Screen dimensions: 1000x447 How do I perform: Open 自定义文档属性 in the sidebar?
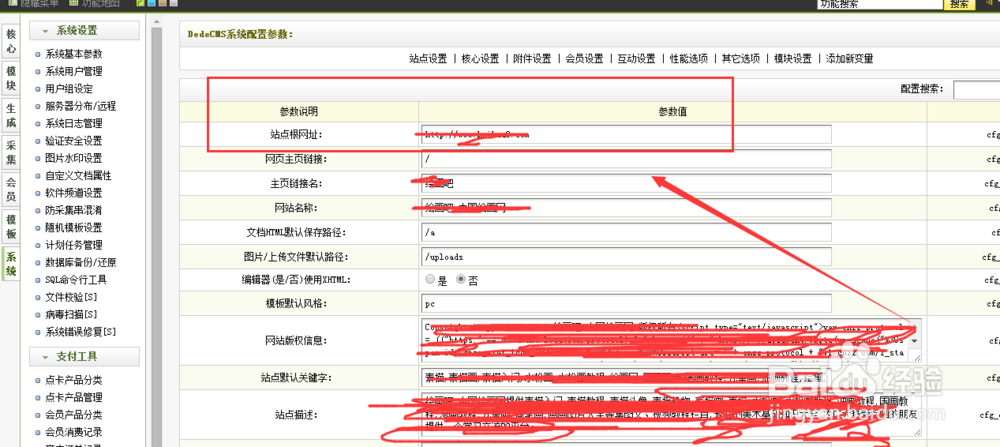(78, 175)
